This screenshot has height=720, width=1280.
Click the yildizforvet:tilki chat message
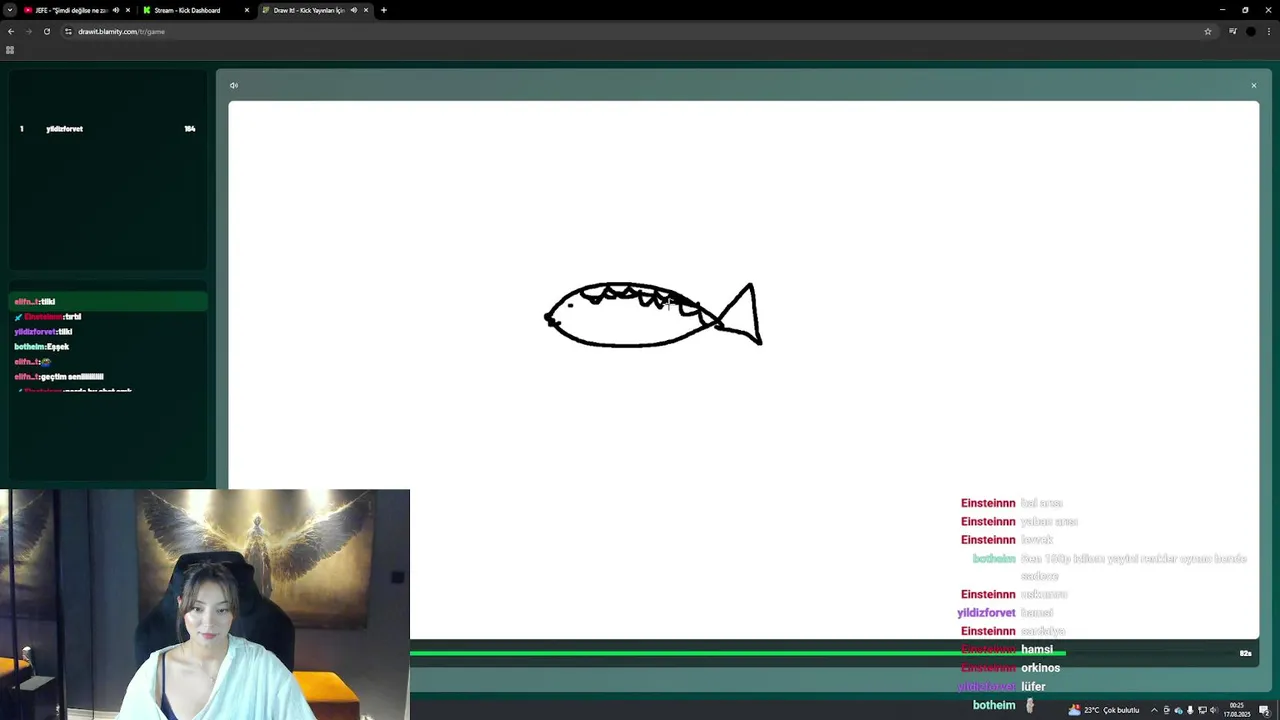pyautogui.click(x=43, y=331)
